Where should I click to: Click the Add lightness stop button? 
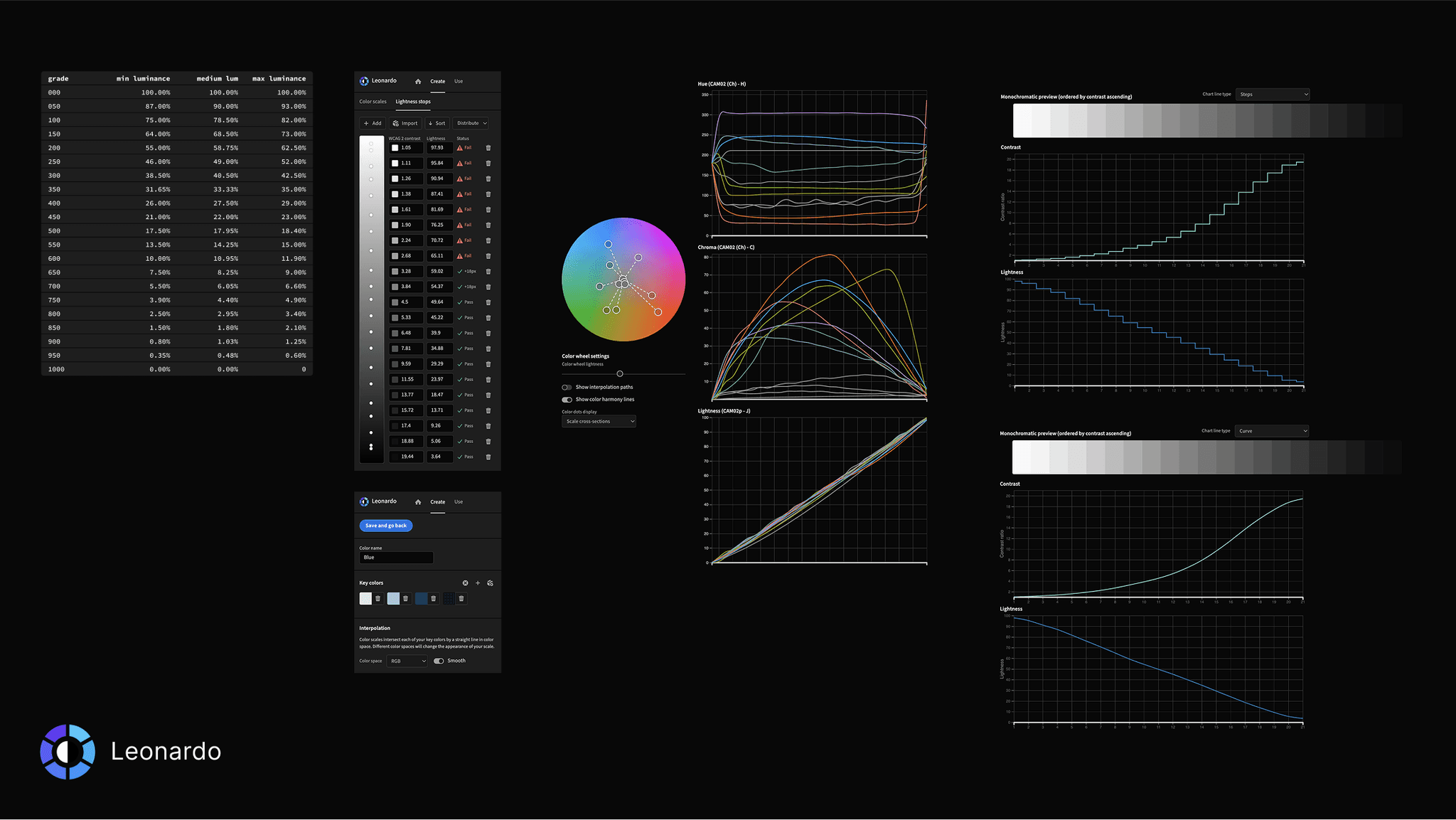tap(373, 124)
